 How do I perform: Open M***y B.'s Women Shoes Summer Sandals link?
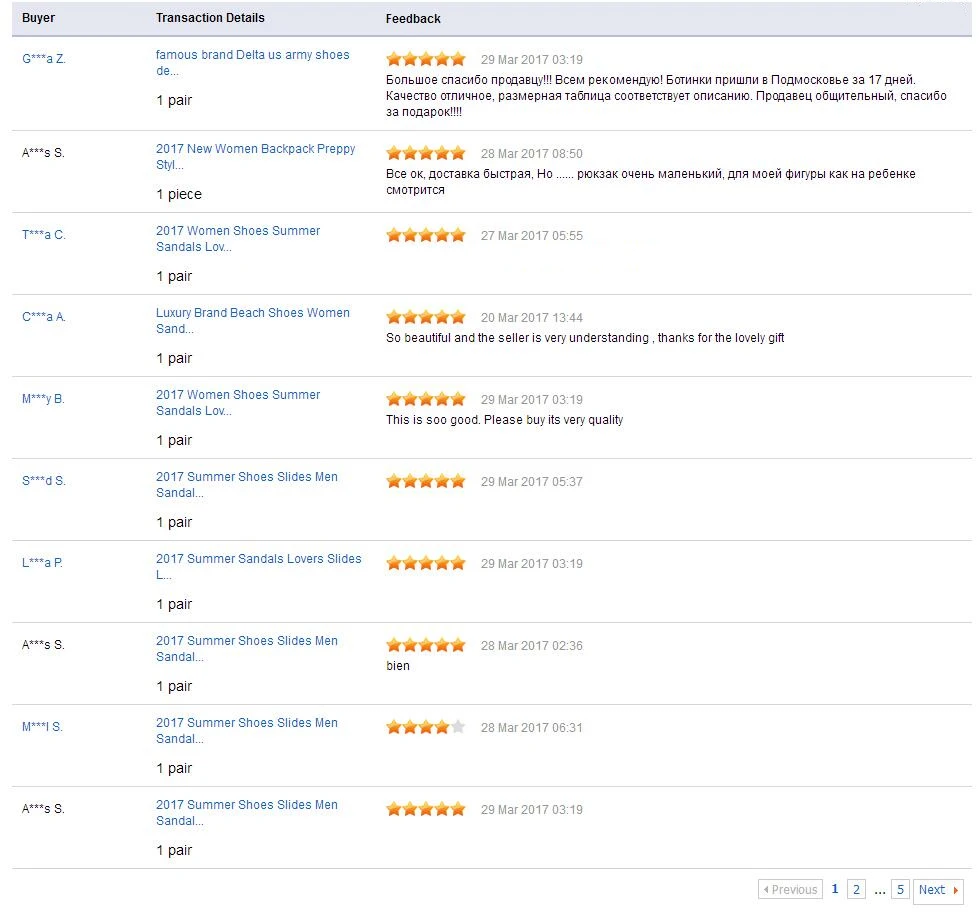(238, 402)
